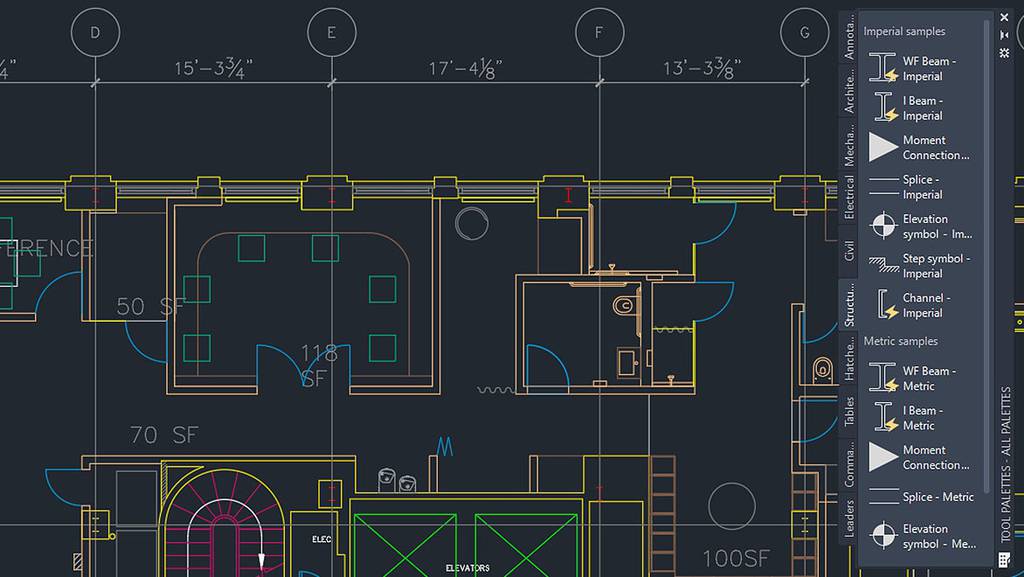The image size is (1024, 577).
Task: Click the tool palette vertical scrollbar
Action: click(988, 250)
